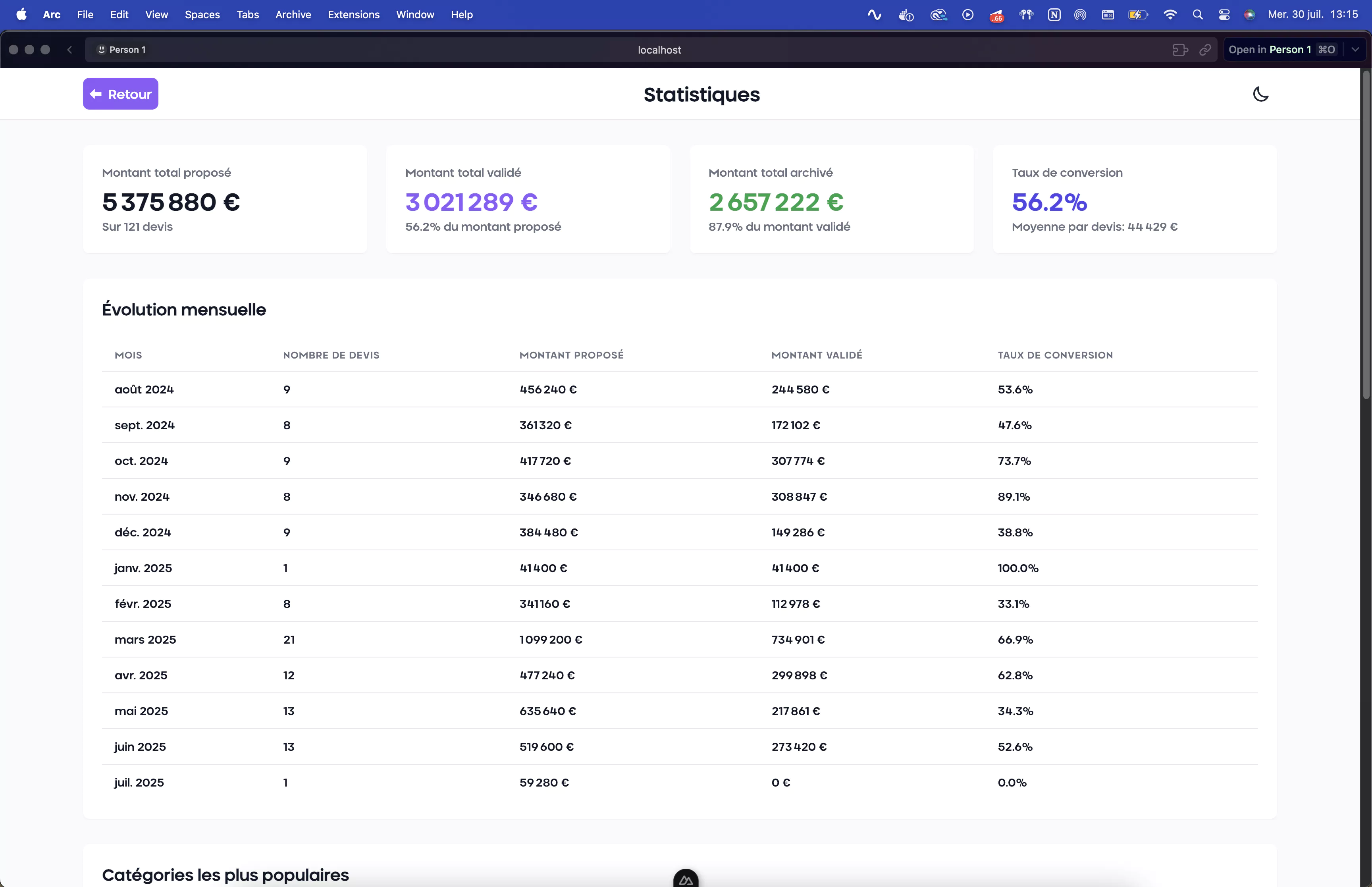Launch Siri from the menu bar
The width and height of the screenshot is (1372, 887).
(1249, 15)
